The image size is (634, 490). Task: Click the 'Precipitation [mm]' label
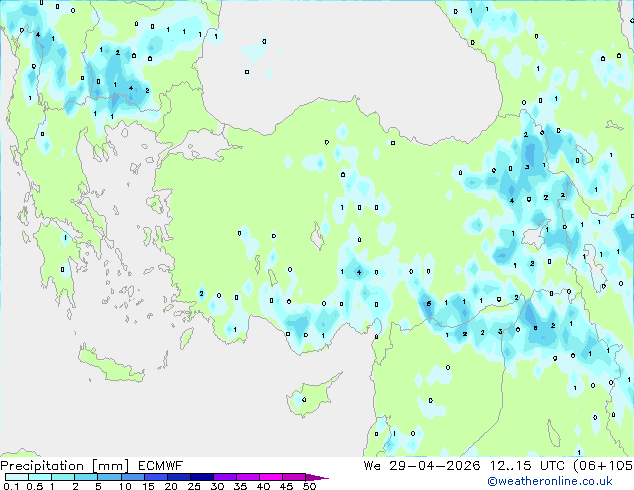tap(65, 466)
